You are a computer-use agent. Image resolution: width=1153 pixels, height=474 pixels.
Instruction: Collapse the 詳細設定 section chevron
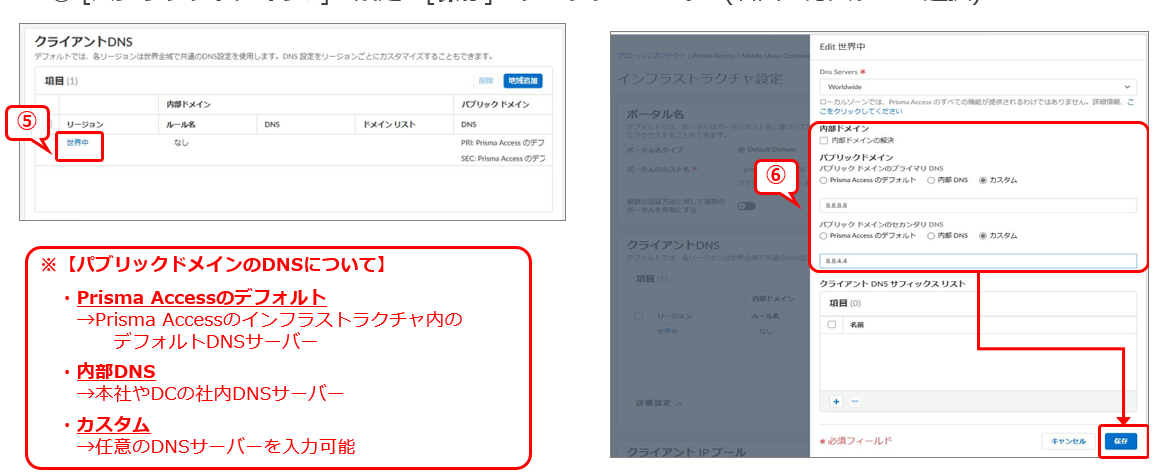coord(678,403)
